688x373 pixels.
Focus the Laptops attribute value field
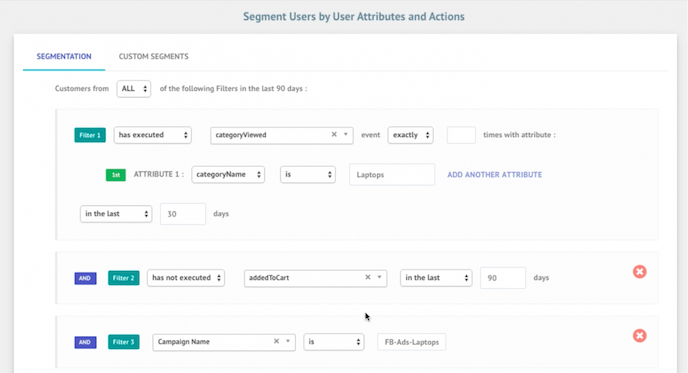(392, 175)
